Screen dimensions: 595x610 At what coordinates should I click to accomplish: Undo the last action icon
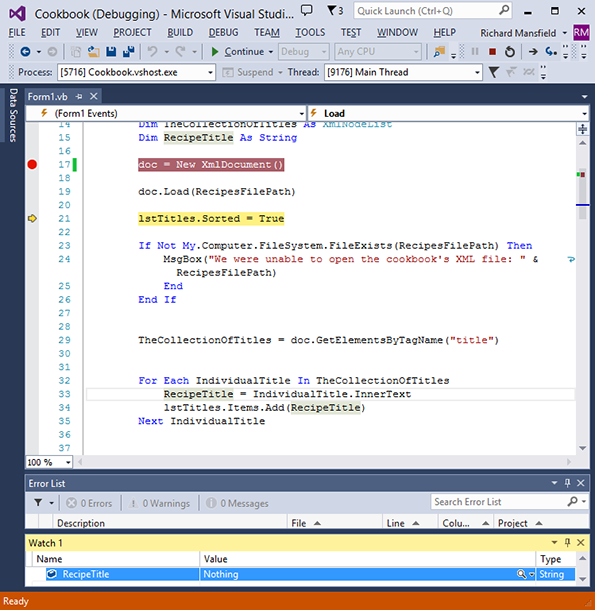point(153,51)
